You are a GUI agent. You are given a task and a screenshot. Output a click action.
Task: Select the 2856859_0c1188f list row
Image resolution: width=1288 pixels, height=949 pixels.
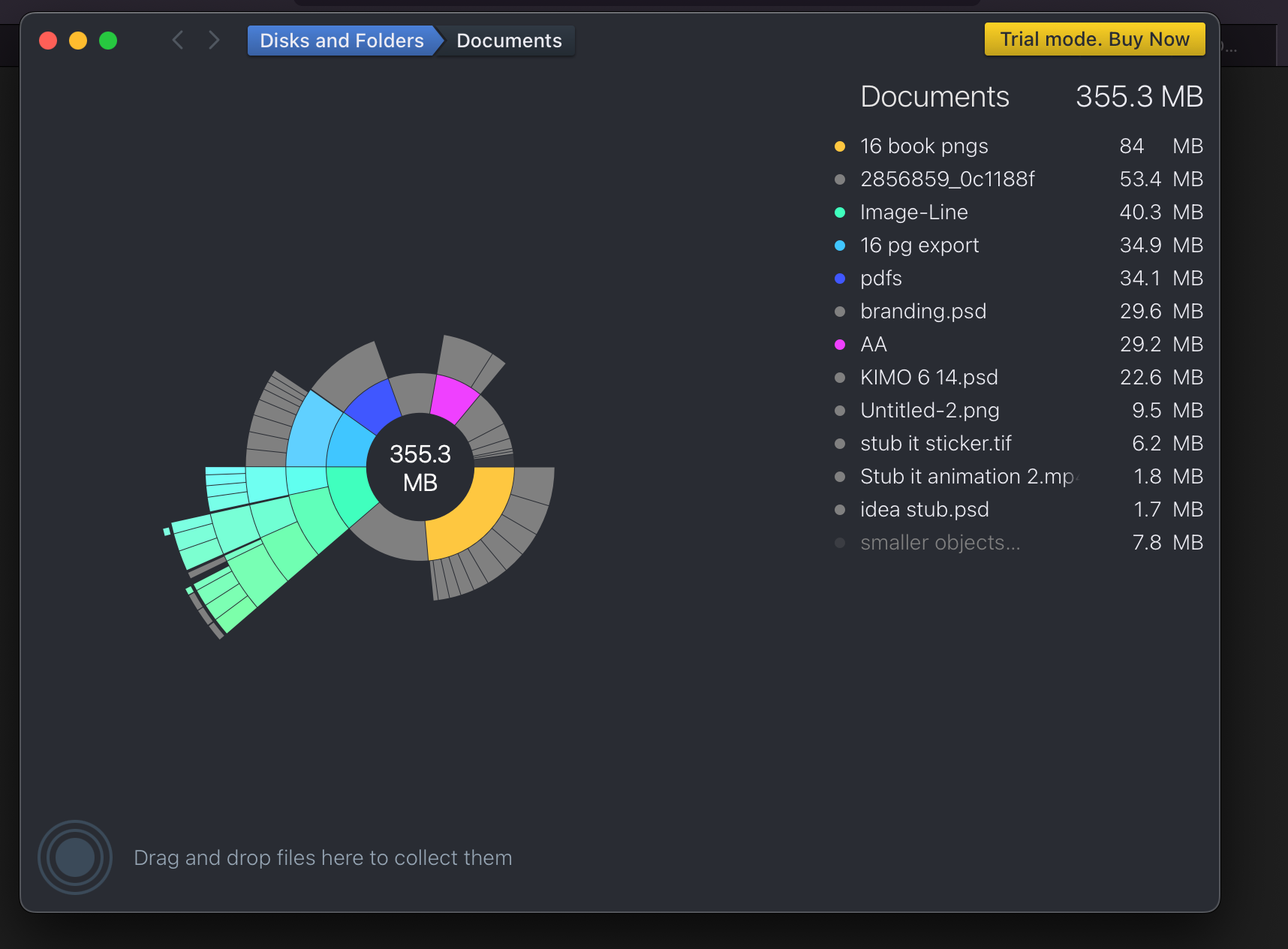tap(1019, 179)
